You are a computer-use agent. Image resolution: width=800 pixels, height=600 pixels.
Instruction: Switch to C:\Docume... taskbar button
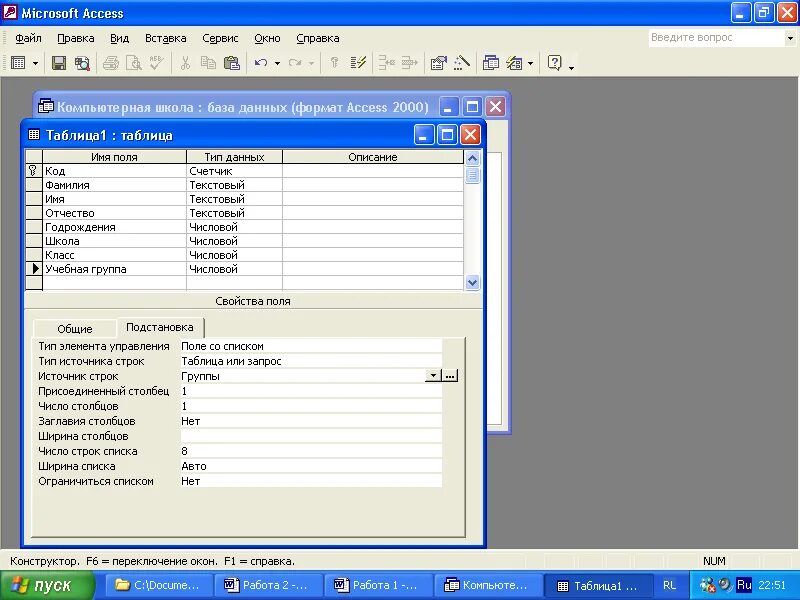point(159,585)
